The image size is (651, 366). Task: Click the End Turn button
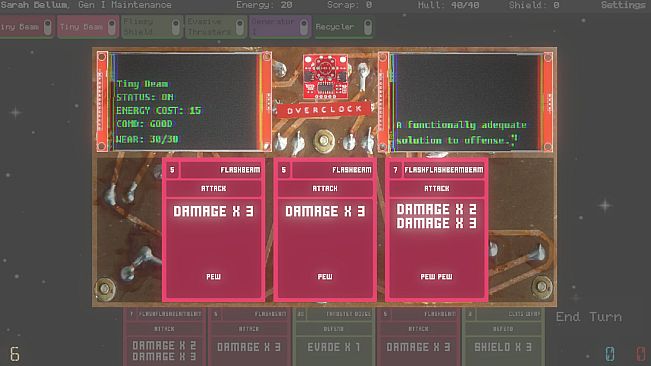point(589,317)
